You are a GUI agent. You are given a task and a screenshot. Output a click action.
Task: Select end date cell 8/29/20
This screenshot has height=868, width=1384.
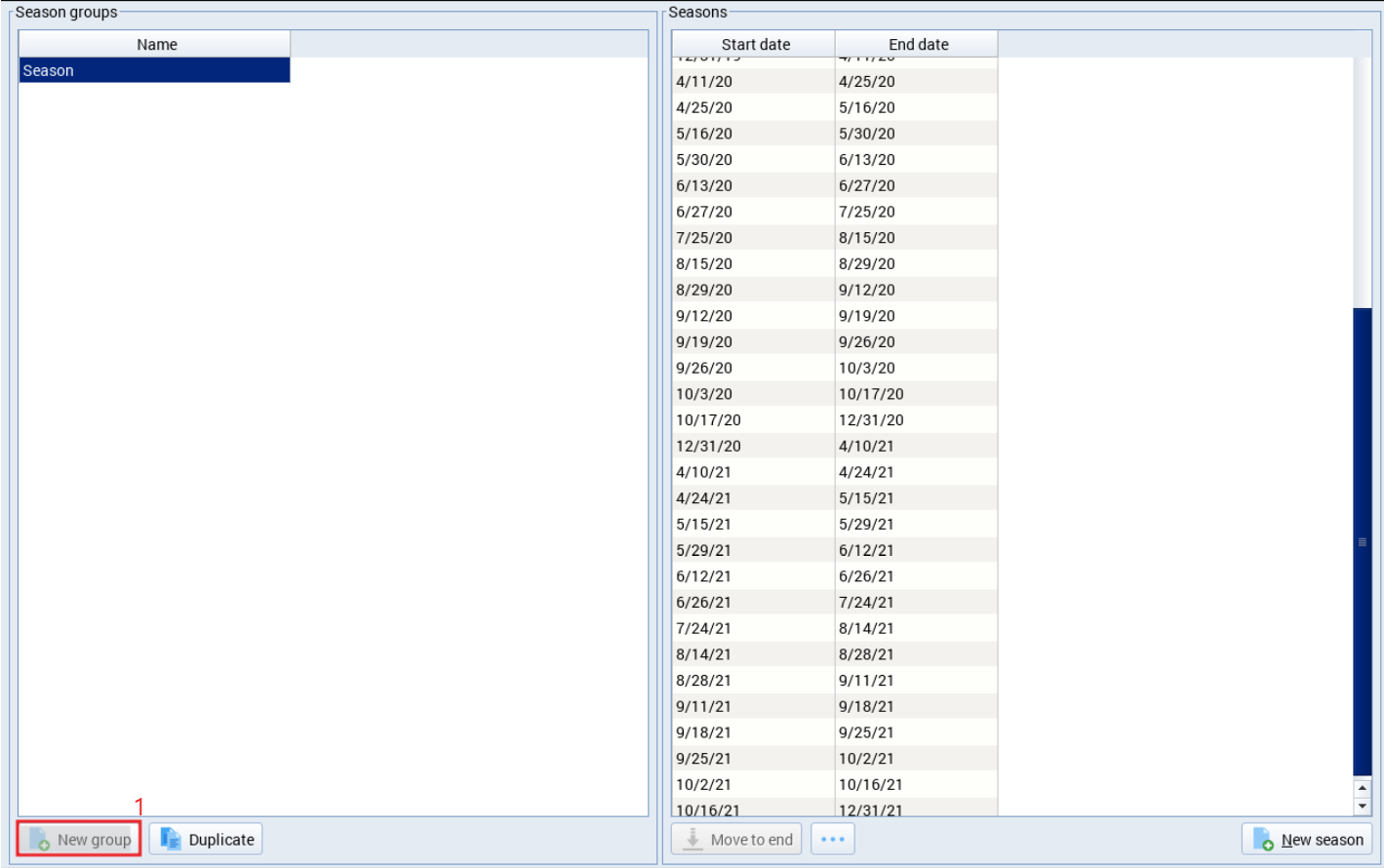point(916,263)
